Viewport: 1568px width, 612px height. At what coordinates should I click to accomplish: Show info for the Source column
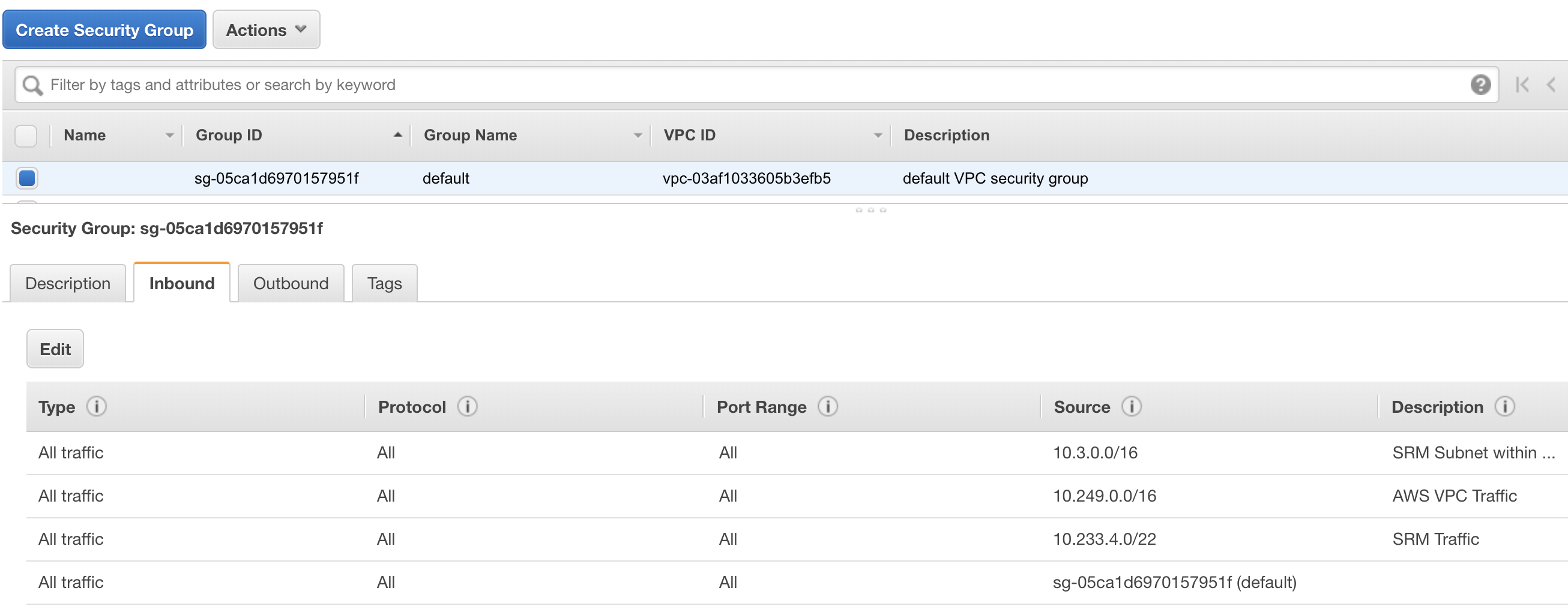pos(1131,406)
